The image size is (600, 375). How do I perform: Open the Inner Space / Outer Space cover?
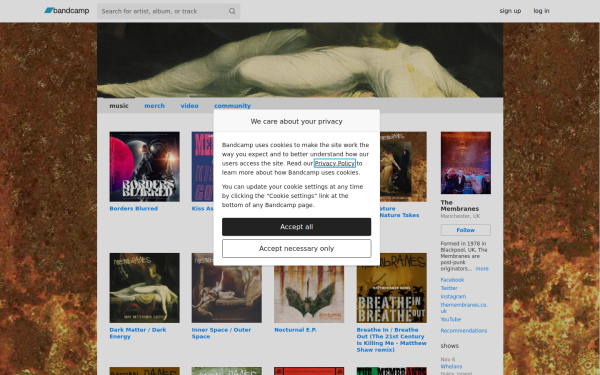click(227, 288)
